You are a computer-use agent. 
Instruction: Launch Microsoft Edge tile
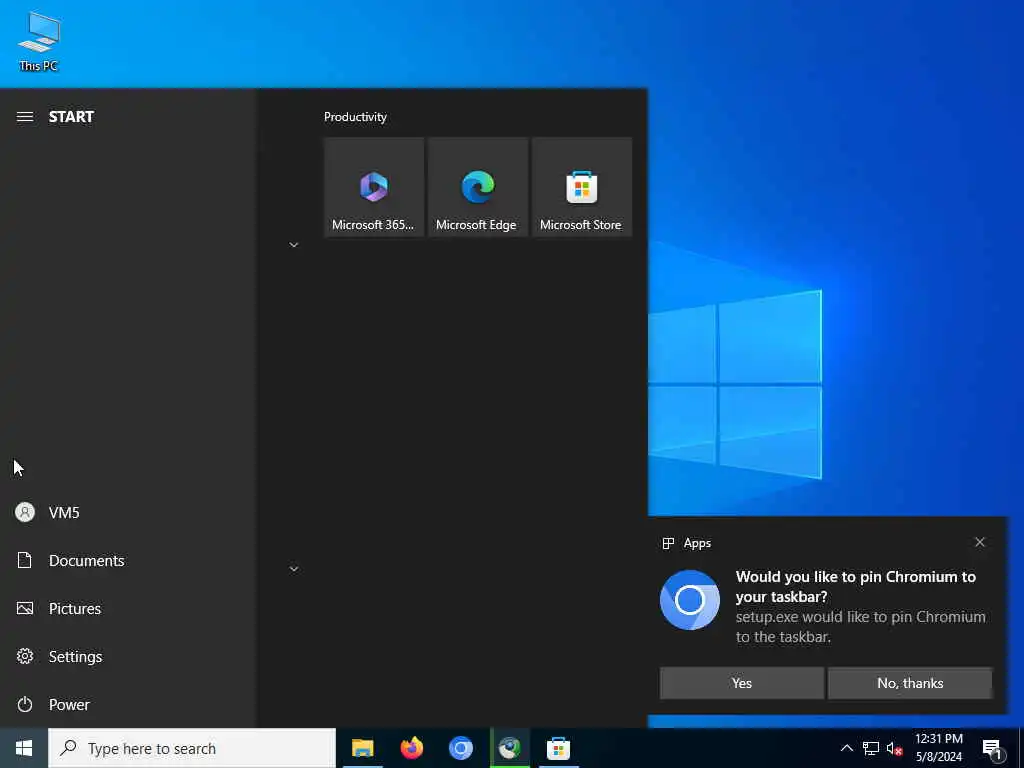(x=477, y=187)
